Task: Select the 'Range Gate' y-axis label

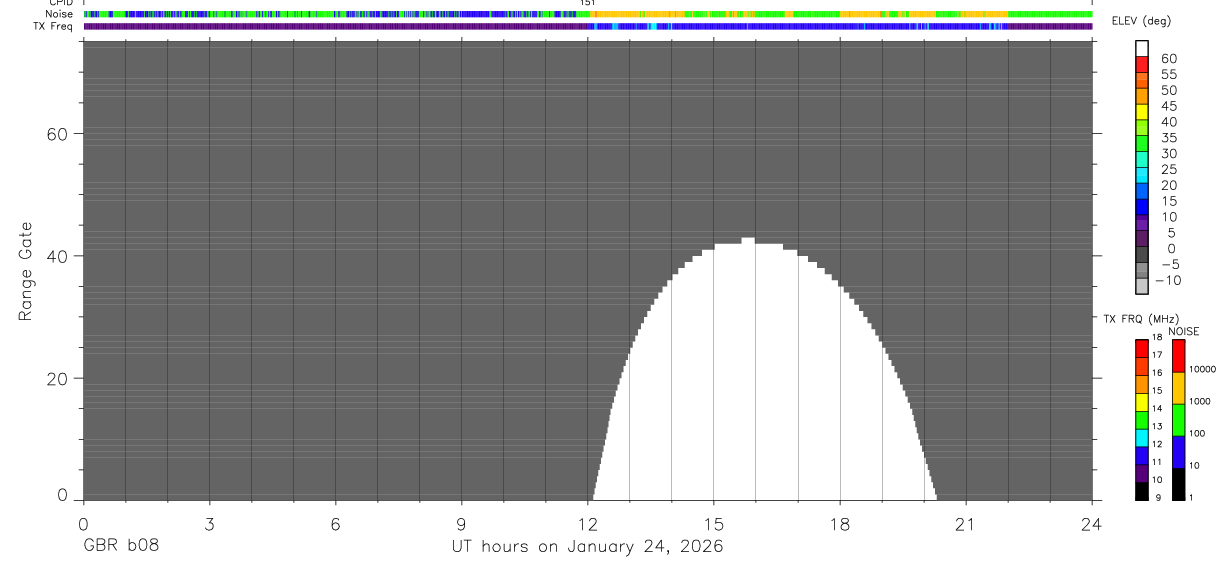Action: point(26,271)
